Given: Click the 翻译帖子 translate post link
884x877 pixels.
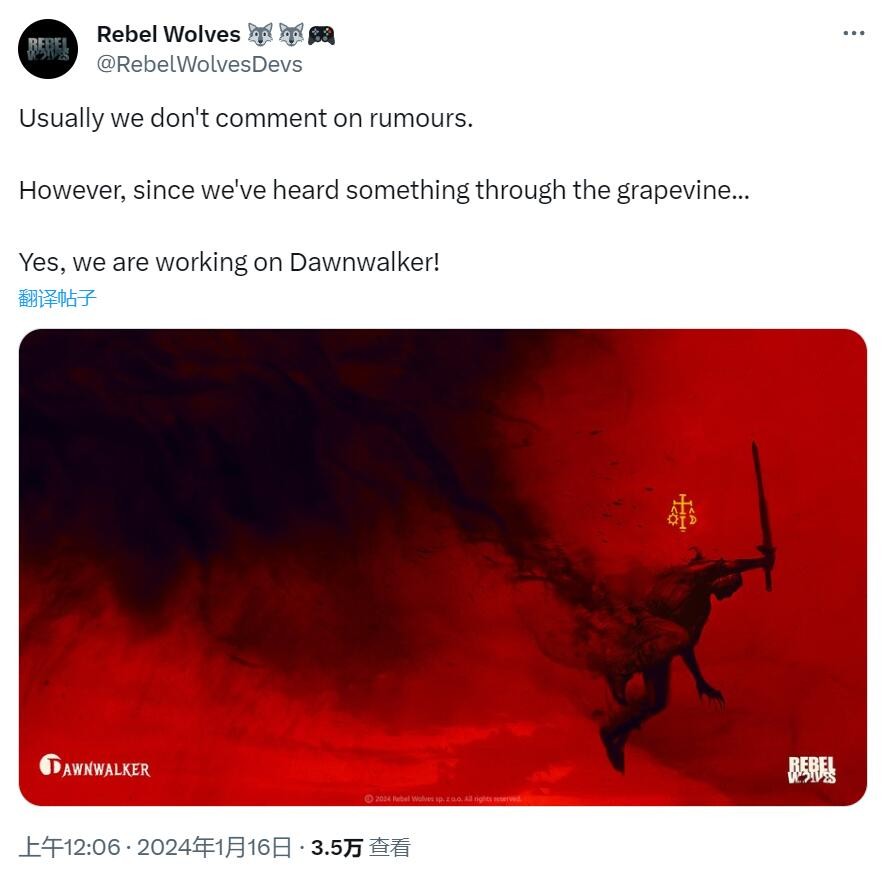Looking at the screenshot, I should (57, 298).
